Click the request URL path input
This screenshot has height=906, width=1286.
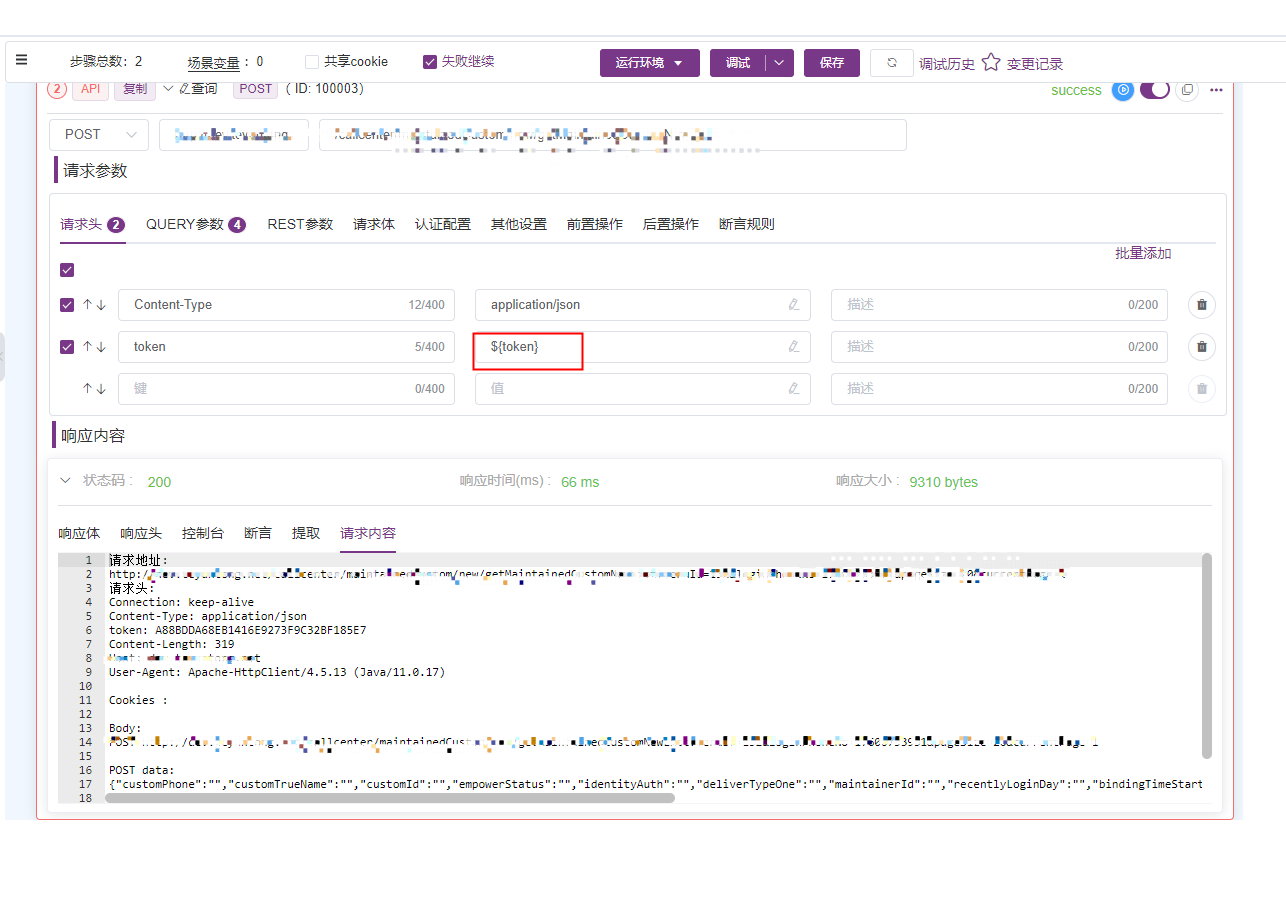click(x=613, y=135)
